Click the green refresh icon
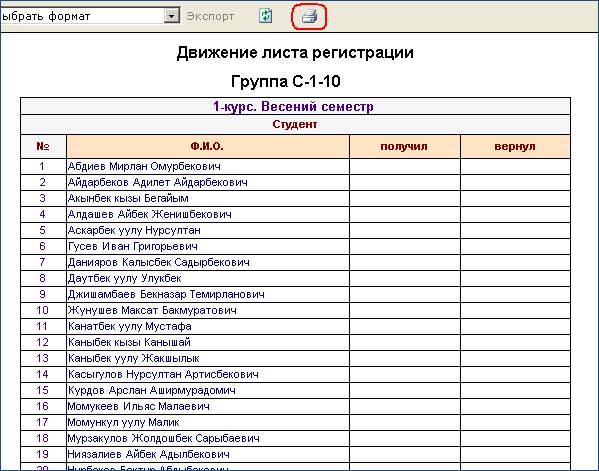 pyautogui.click(x=266, y=16)
